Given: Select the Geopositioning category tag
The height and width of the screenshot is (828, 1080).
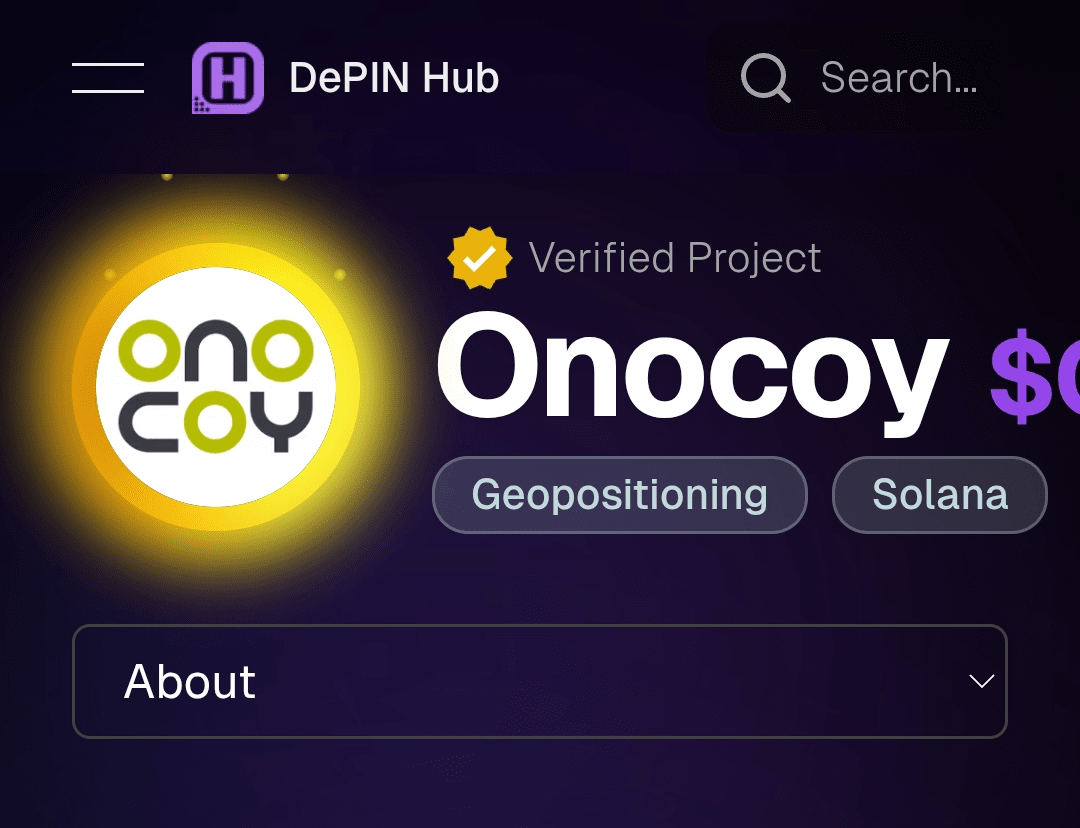Looking at the screenshot, I should (x=620, y=495).
